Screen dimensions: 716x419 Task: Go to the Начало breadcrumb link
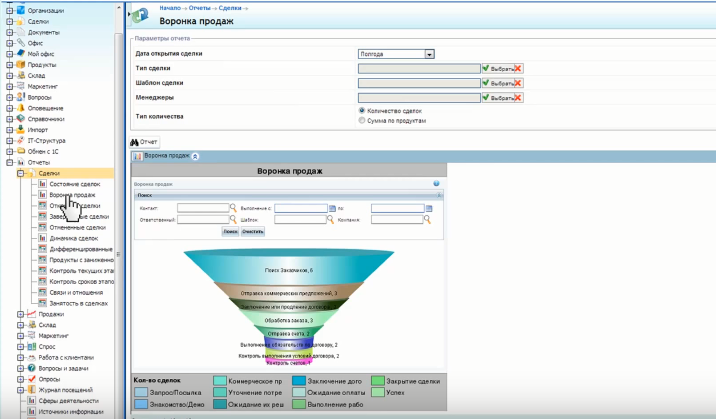tap(170, 8)
